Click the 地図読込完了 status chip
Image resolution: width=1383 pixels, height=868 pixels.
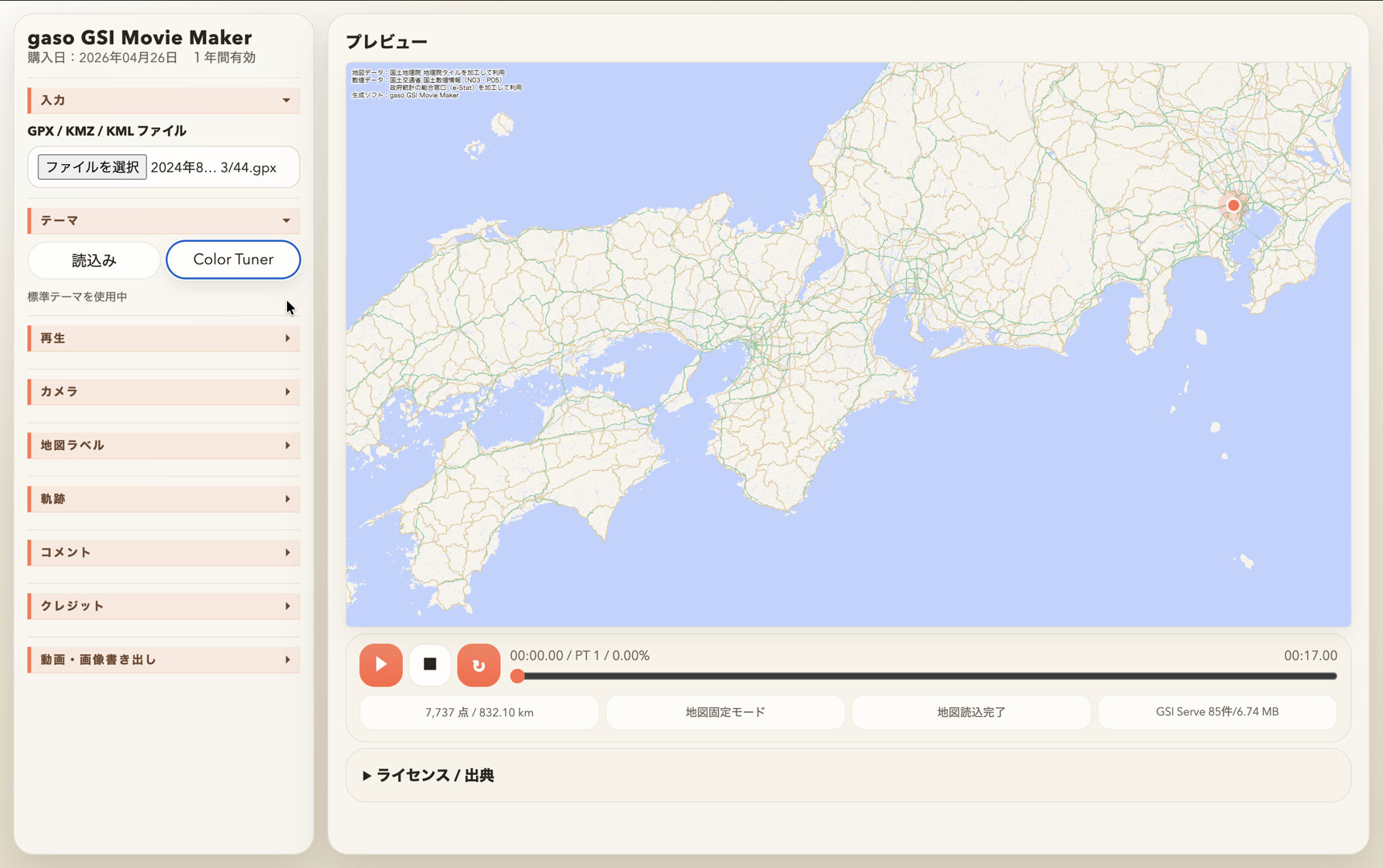coord(971,712)
